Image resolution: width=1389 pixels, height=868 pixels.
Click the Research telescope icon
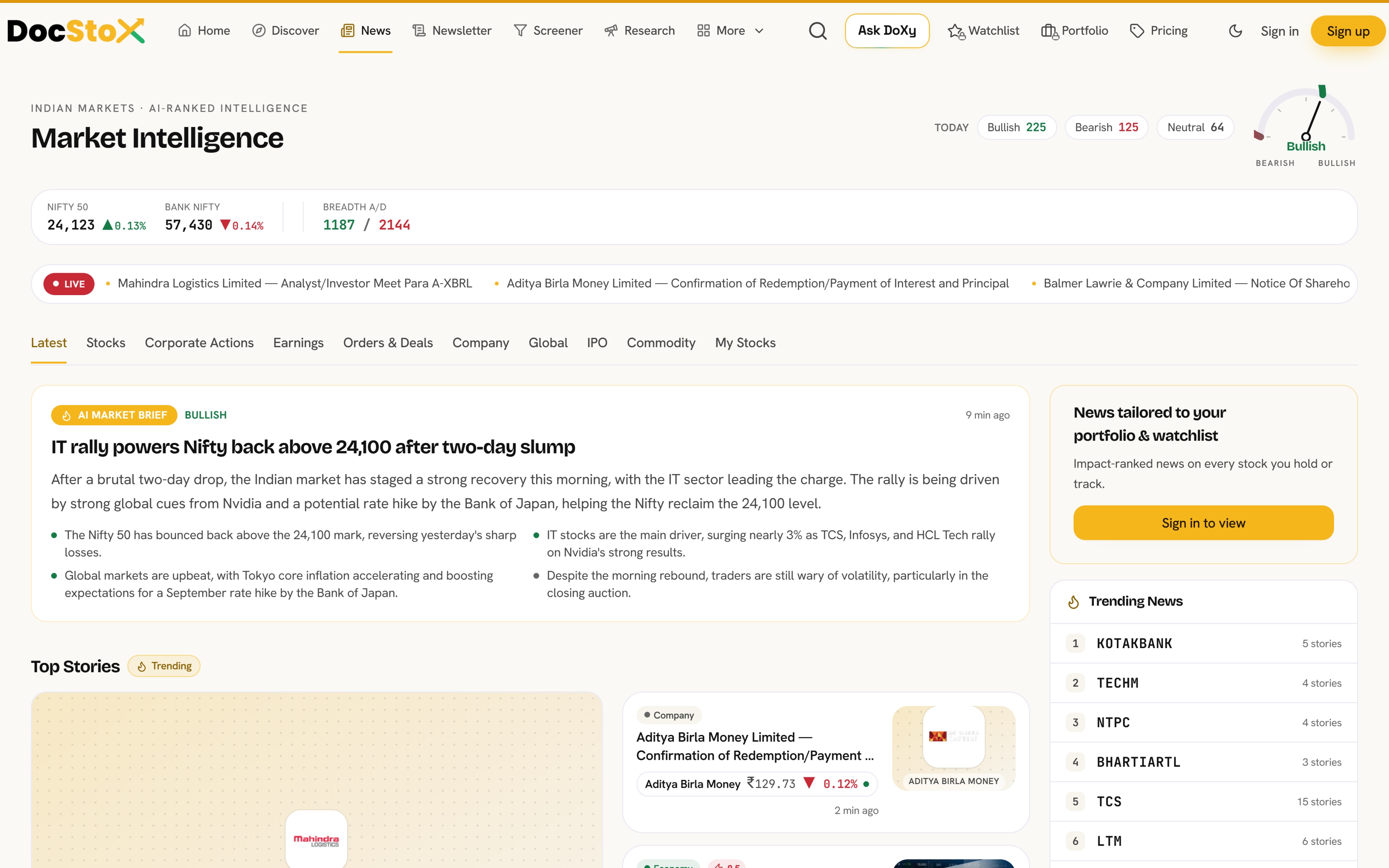tap(611, 30)
